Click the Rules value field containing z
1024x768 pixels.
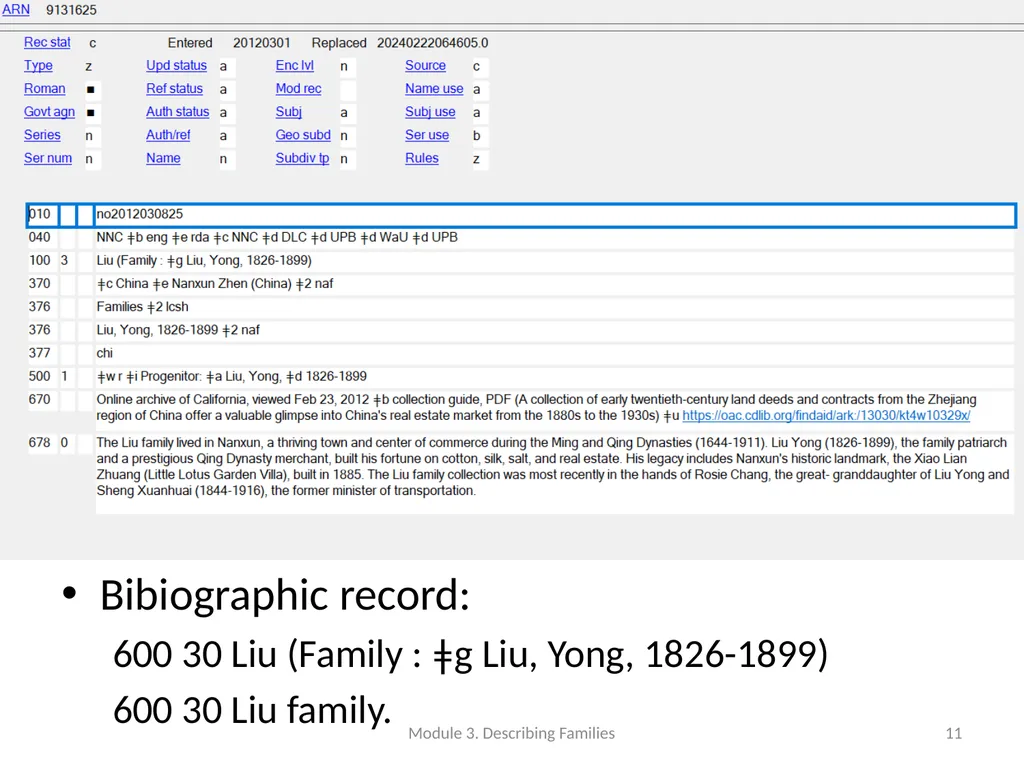(480, 159)
